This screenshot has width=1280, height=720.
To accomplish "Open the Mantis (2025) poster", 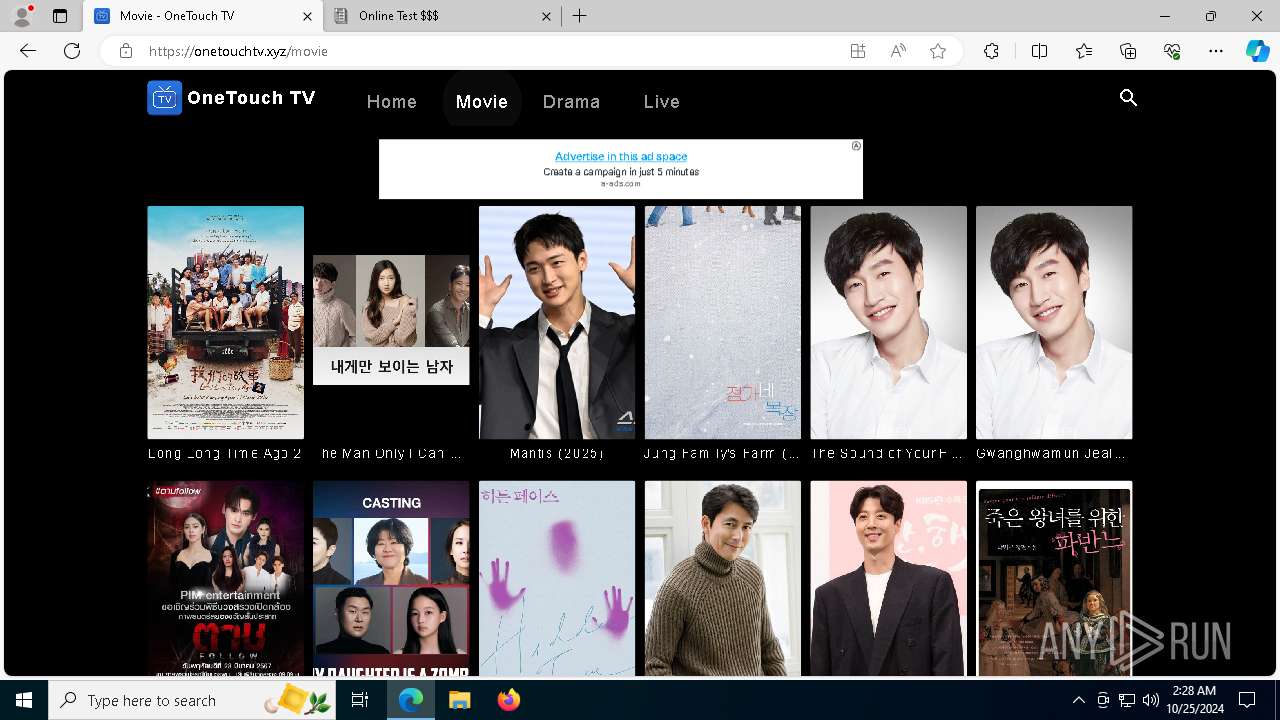I will 557,322.
